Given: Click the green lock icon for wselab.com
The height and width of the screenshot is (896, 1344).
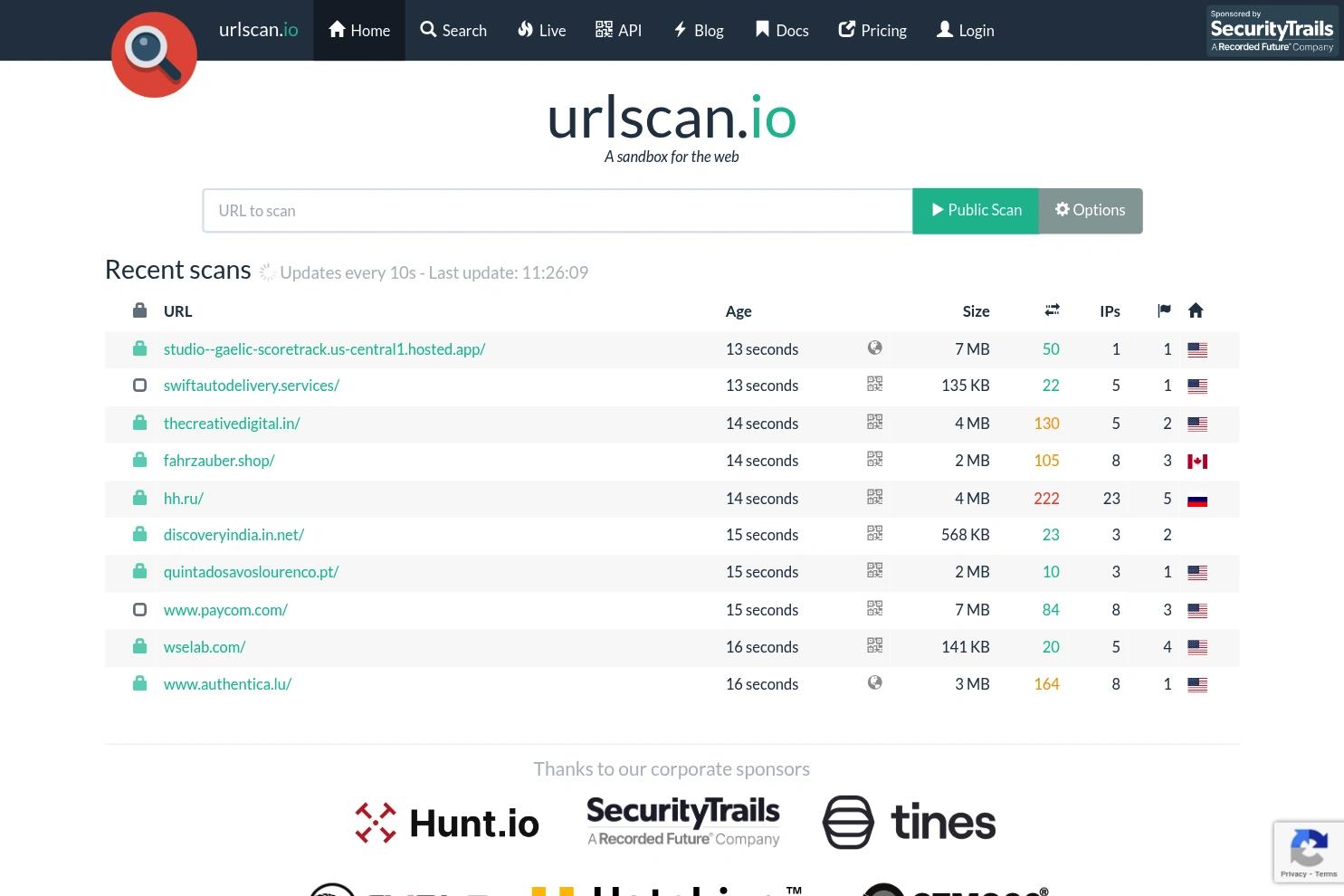Looking at the screenshot, I should 139,646.
